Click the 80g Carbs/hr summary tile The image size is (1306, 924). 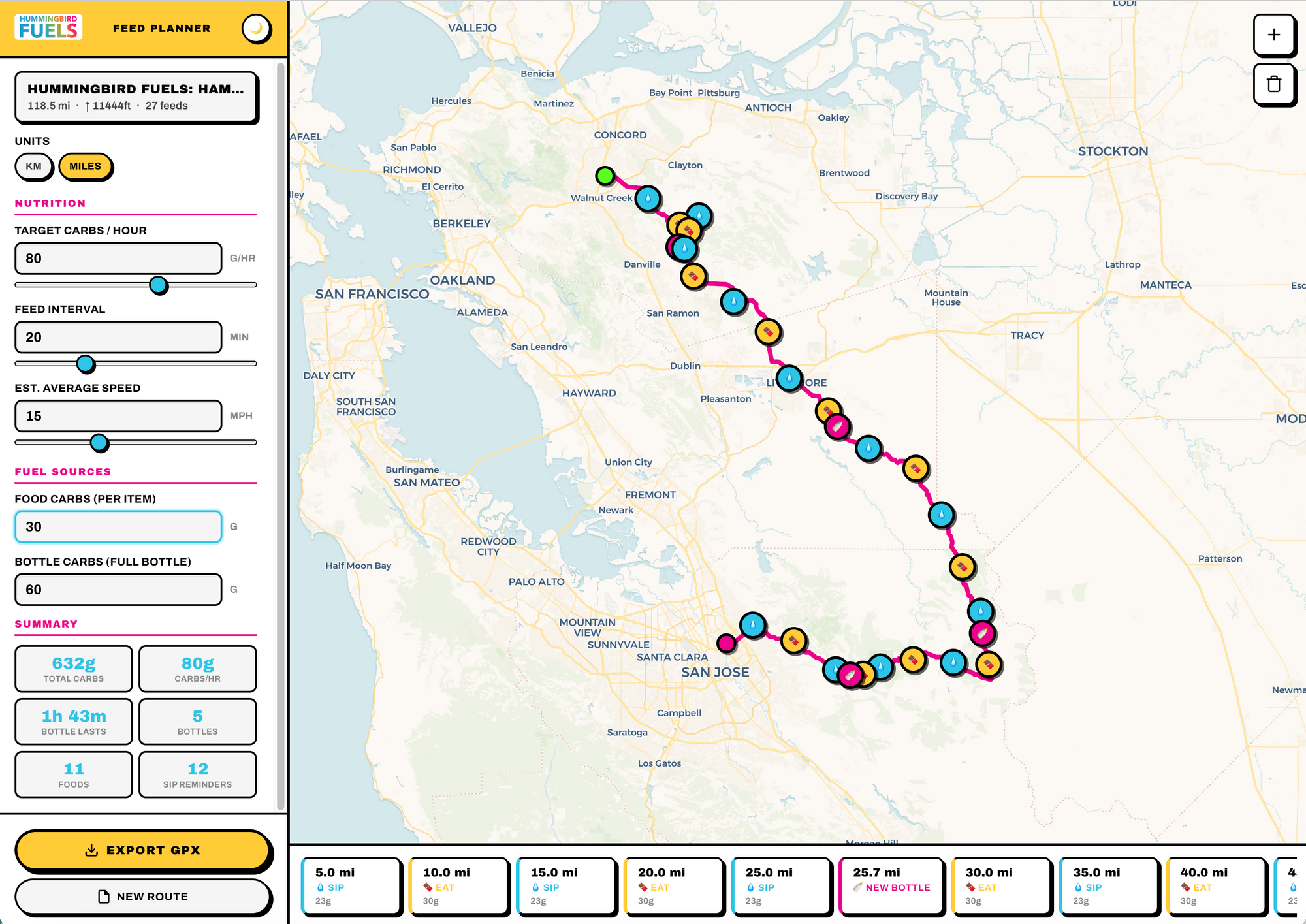pyautogui.click(x=198, y=669)
